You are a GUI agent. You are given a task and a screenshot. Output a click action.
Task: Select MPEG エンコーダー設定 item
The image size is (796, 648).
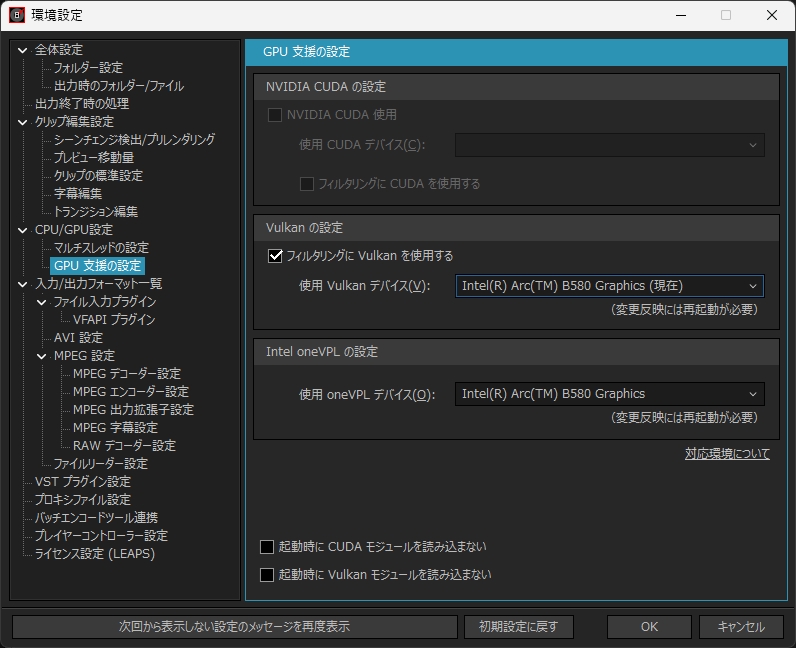pyautogui.click(x=131, y=392)
